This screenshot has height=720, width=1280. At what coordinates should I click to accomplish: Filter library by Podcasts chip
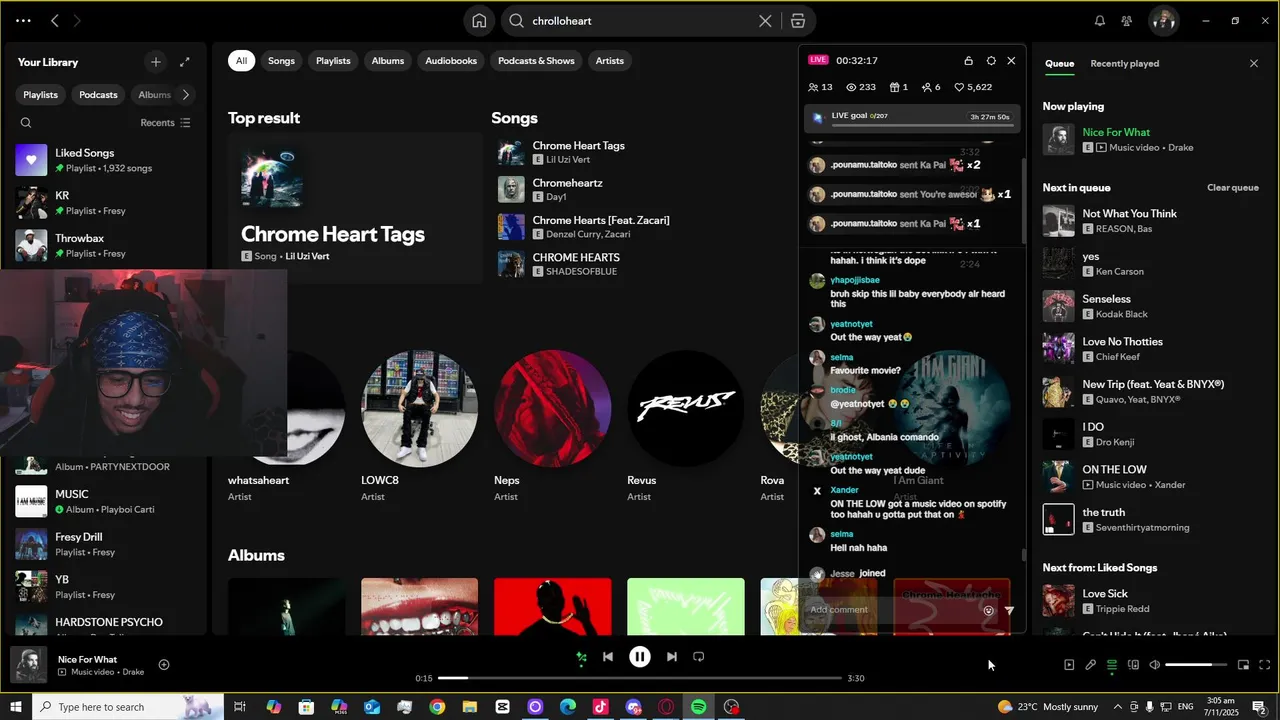(98, 95)
